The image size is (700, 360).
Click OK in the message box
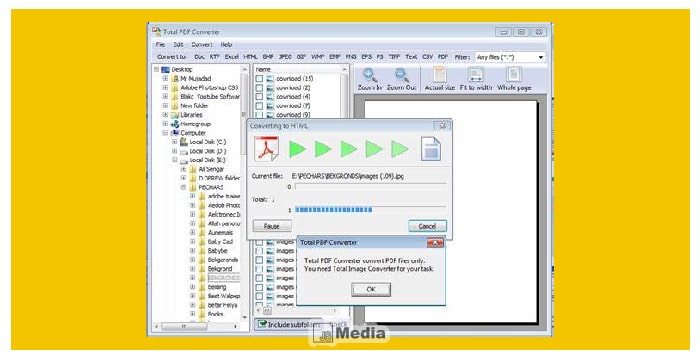(371, 289)
